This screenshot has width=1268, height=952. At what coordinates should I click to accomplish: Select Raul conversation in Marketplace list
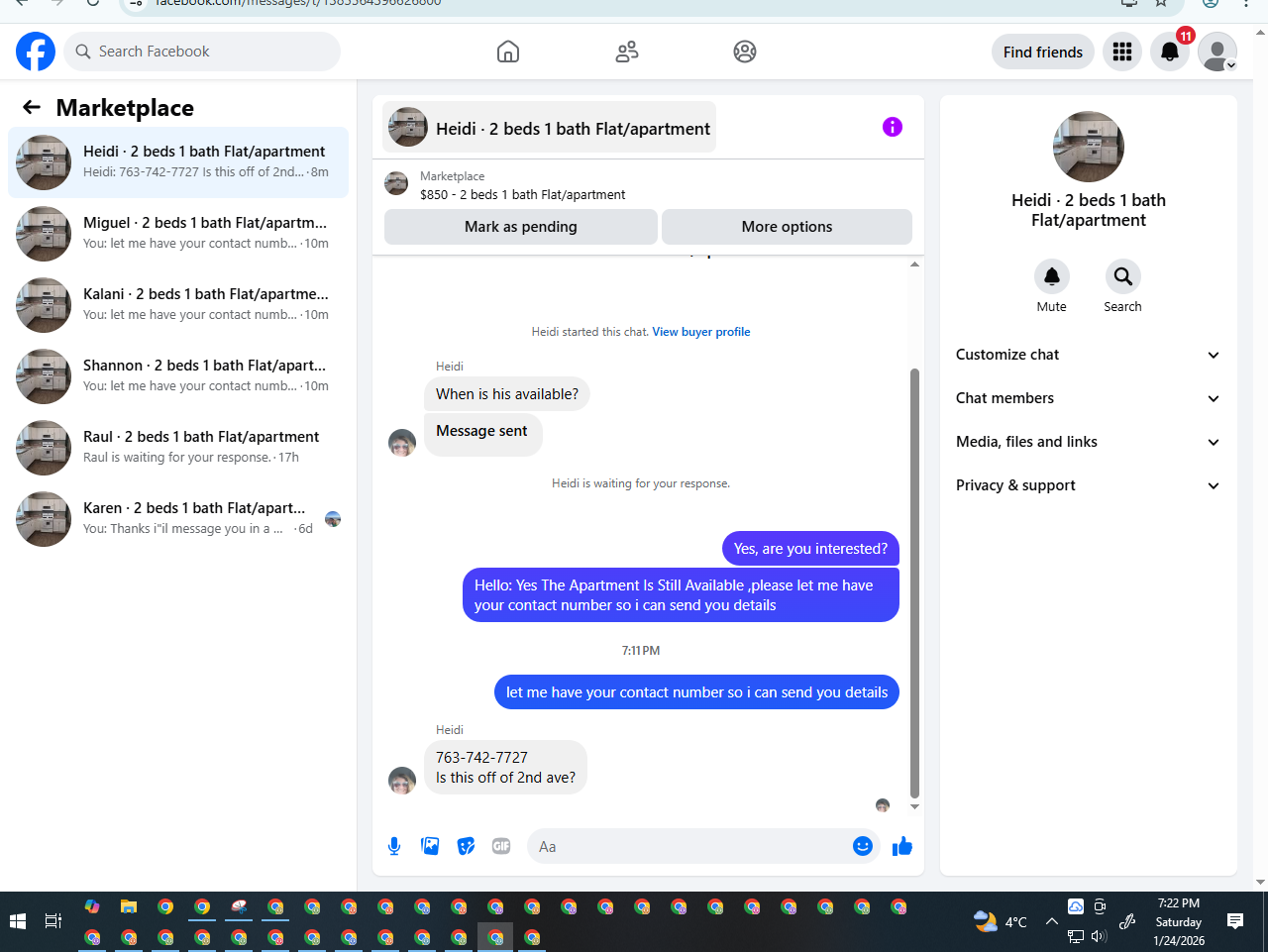click(178, 448)
